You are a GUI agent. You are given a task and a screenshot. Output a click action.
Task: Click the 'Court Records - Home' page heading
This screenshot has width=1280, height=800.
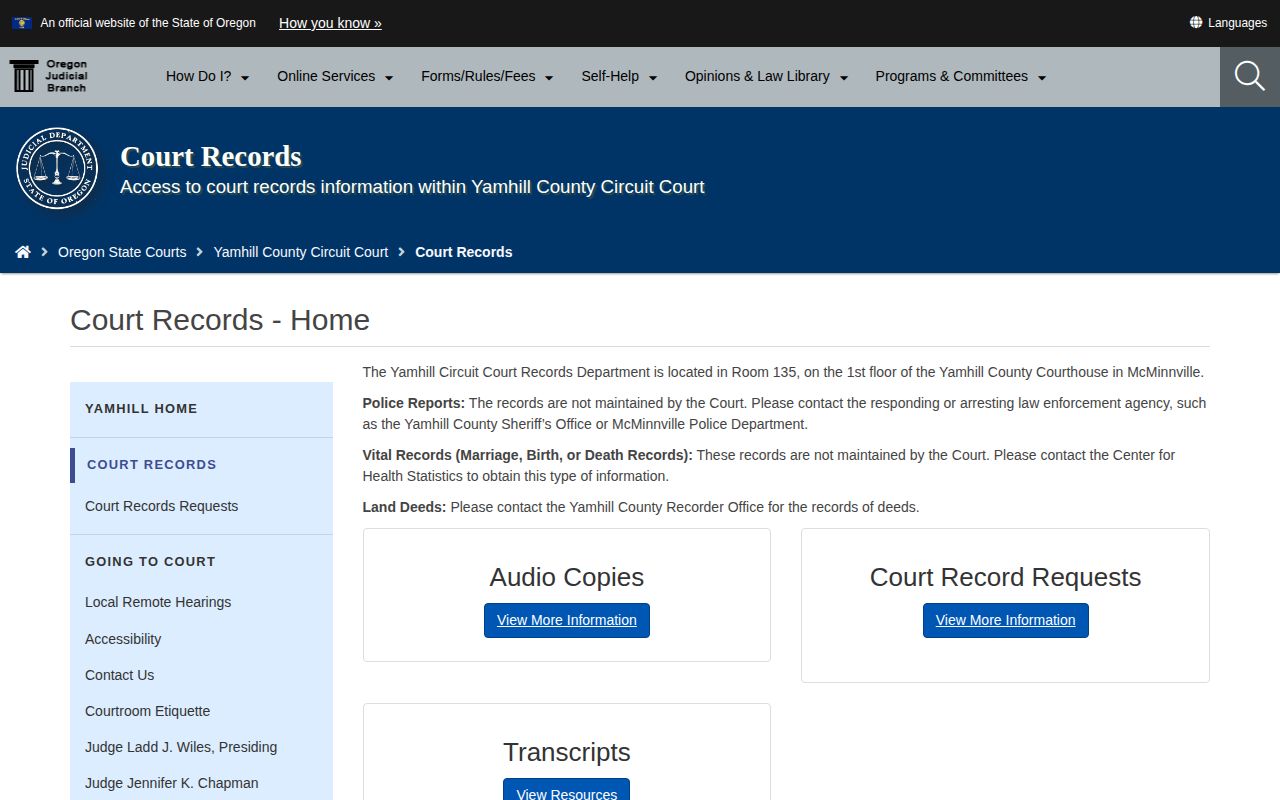220,320
